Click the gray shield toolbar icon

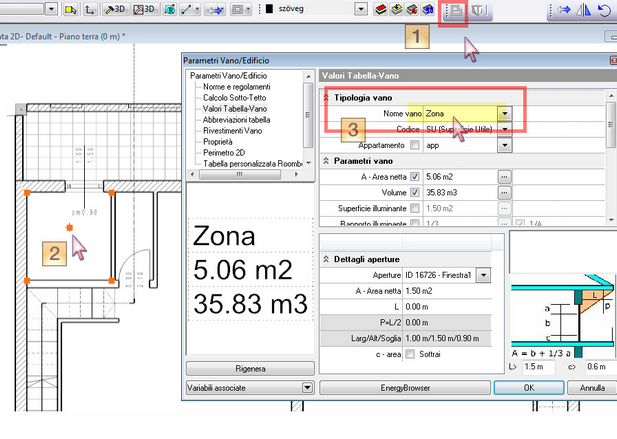(477, 10)
